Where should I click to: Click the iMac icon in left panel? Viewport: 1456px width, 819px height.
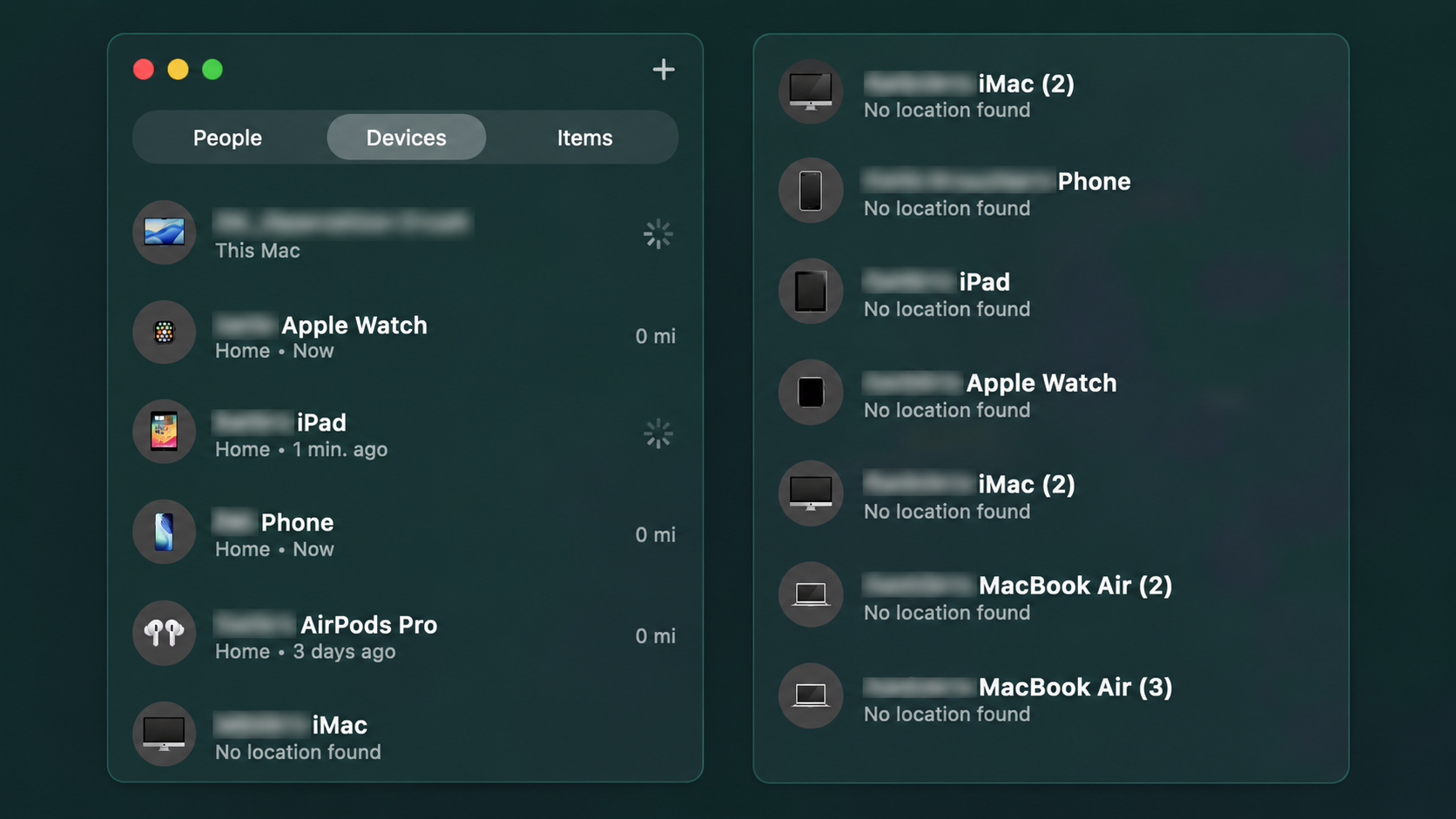coord(164,734)
